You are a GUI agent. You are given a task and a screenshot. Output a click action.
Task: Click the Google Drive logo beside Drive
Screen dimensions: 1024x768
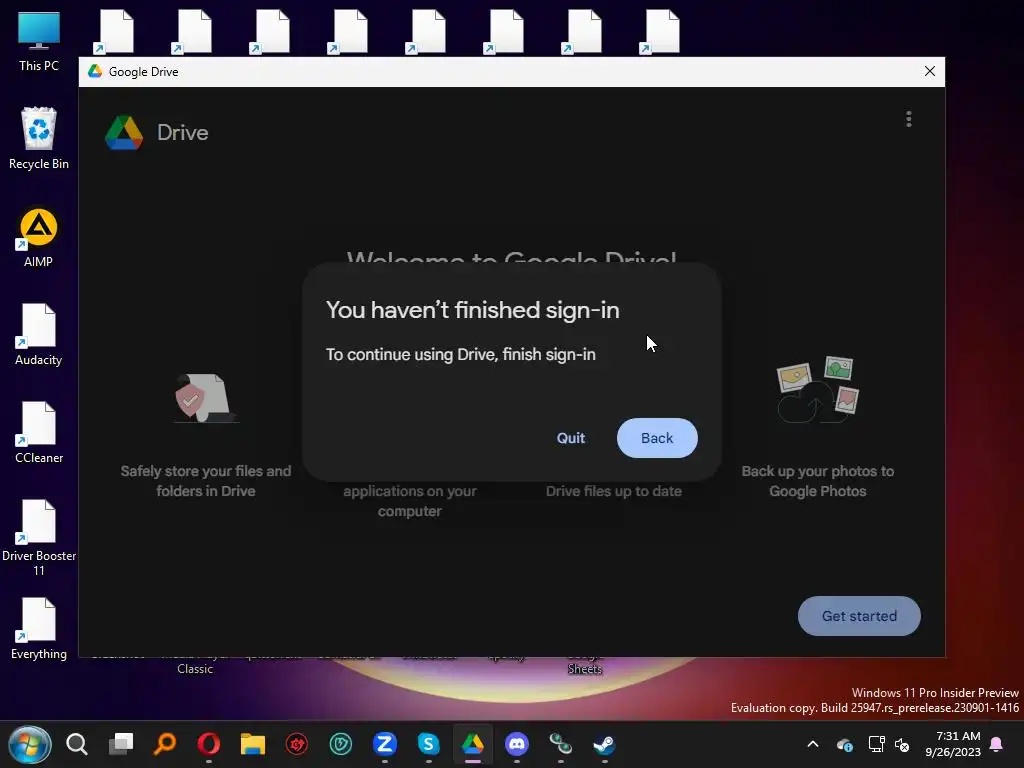coord(124,133)
